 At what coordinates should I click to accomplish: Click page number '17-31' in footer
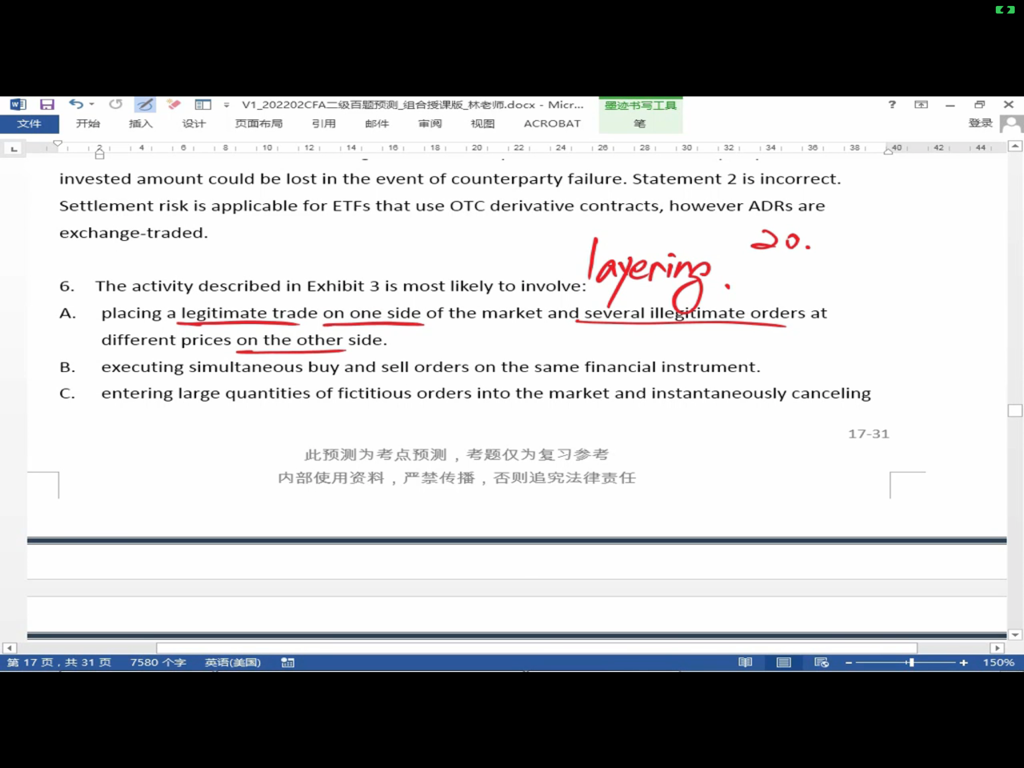click(x=869, y=434)
